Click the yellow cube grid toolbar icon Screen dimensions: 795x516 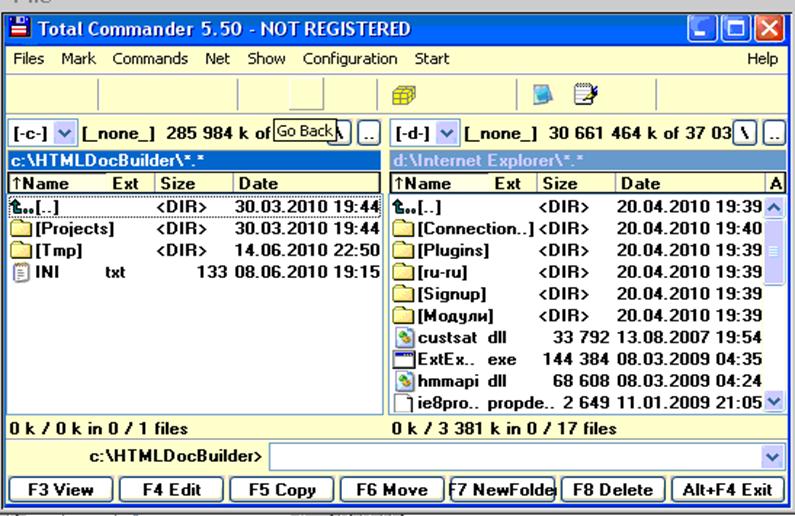click(404, 95)
